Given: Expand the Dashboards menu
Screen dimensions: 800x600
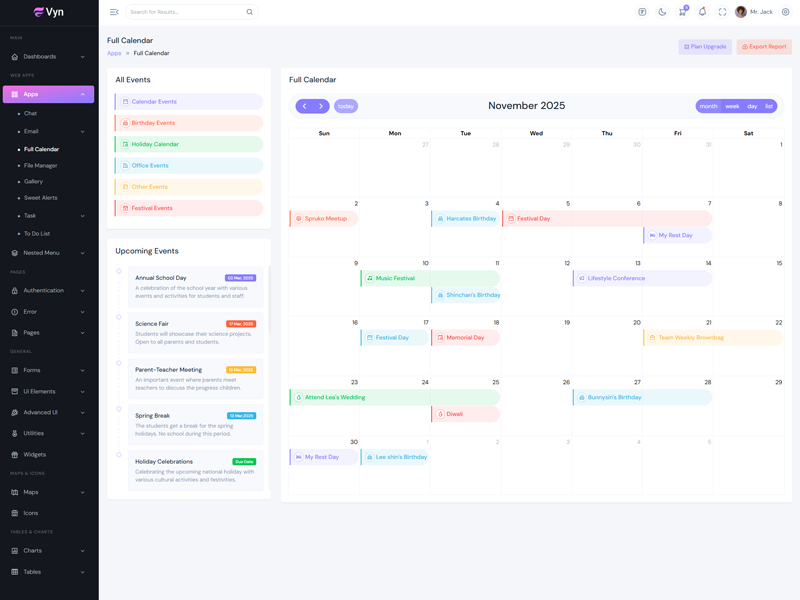Looking at the screenshot, I should pyautogui.click(x=48, y=57).
